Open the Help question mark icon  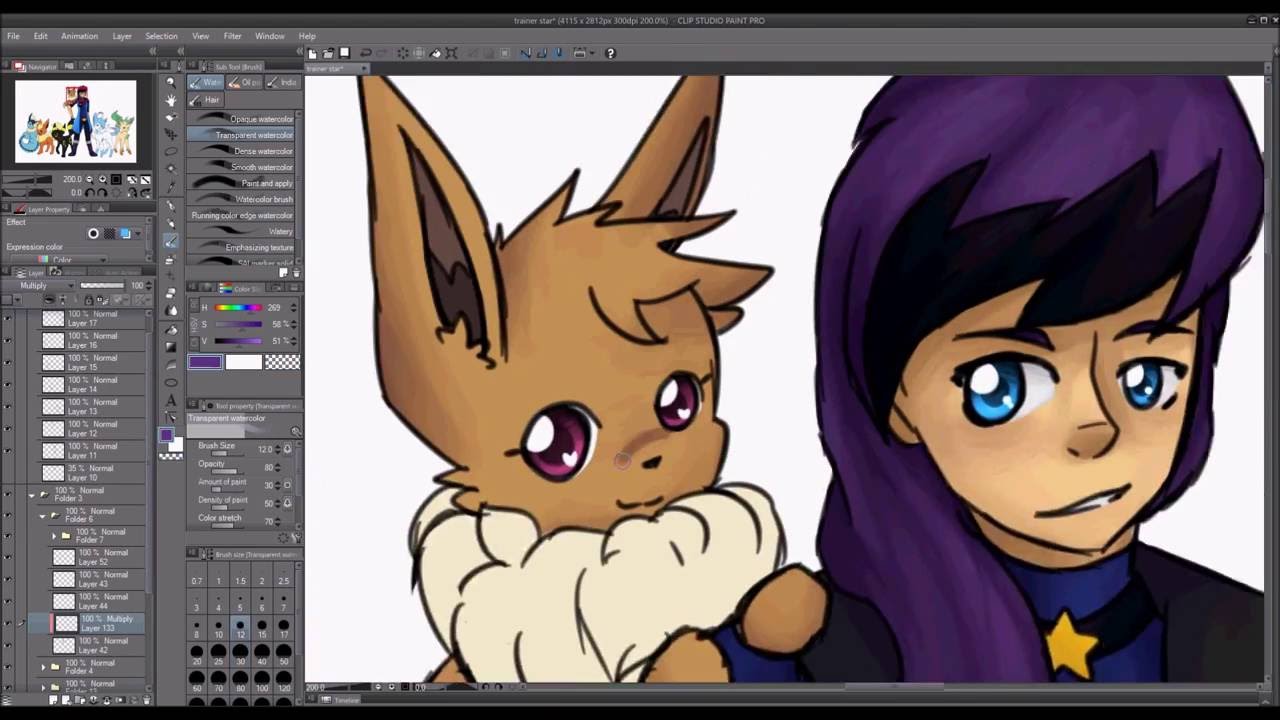pos(610,53)
